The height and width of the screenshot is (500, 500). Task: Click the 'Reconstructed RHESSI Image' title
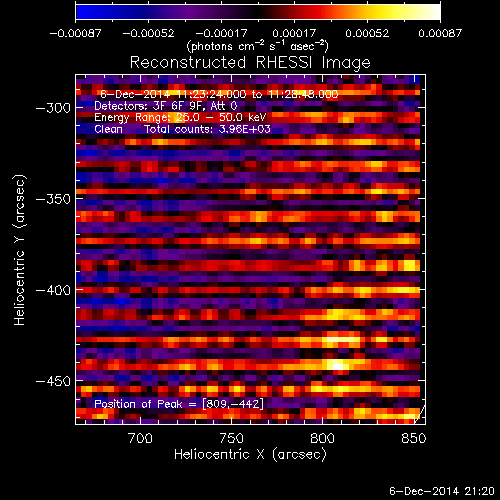250,63
